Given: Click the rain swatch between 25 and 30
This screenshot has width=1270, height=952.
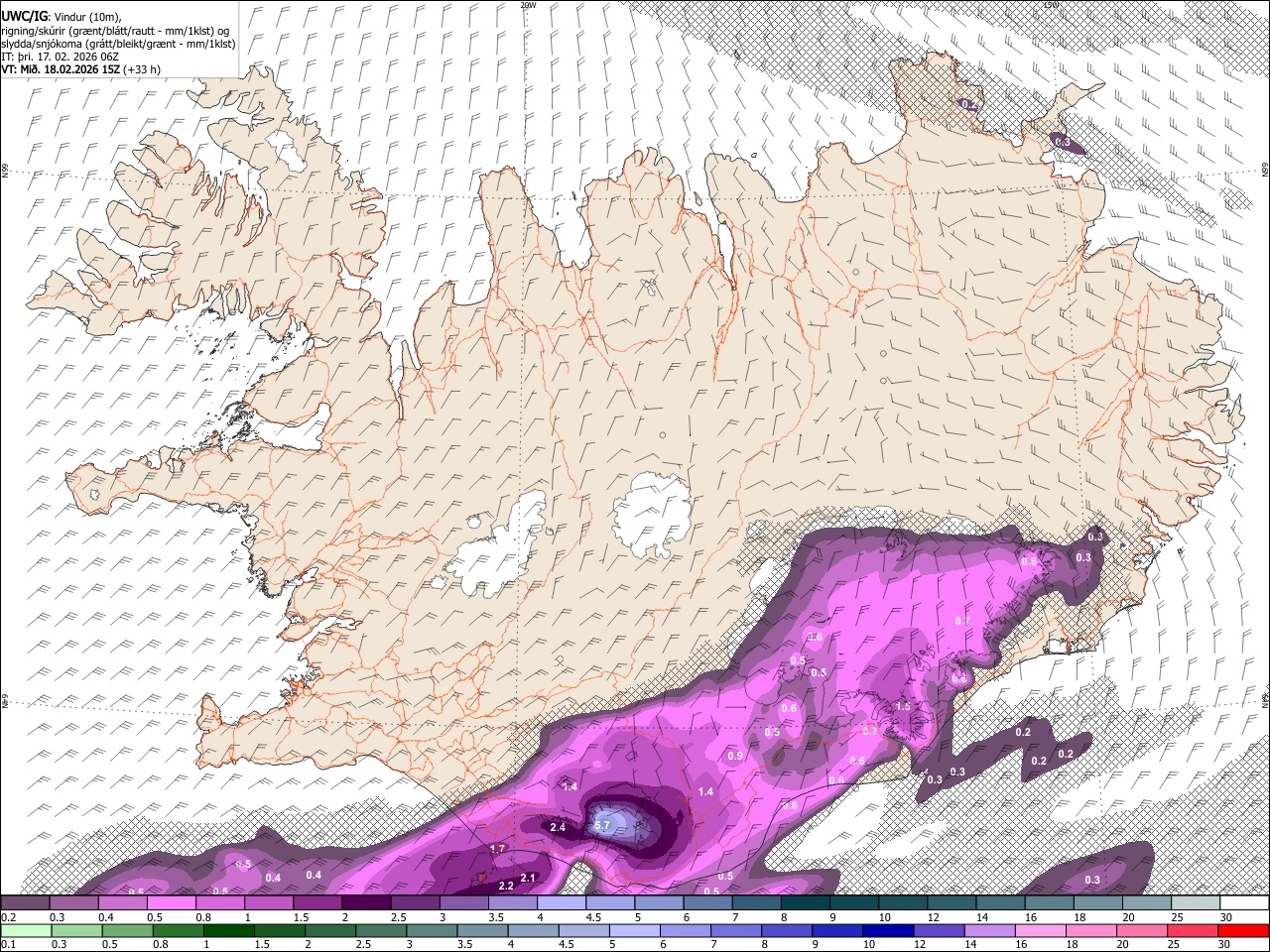Looking at the screenshot, I should coord(1193,931).
